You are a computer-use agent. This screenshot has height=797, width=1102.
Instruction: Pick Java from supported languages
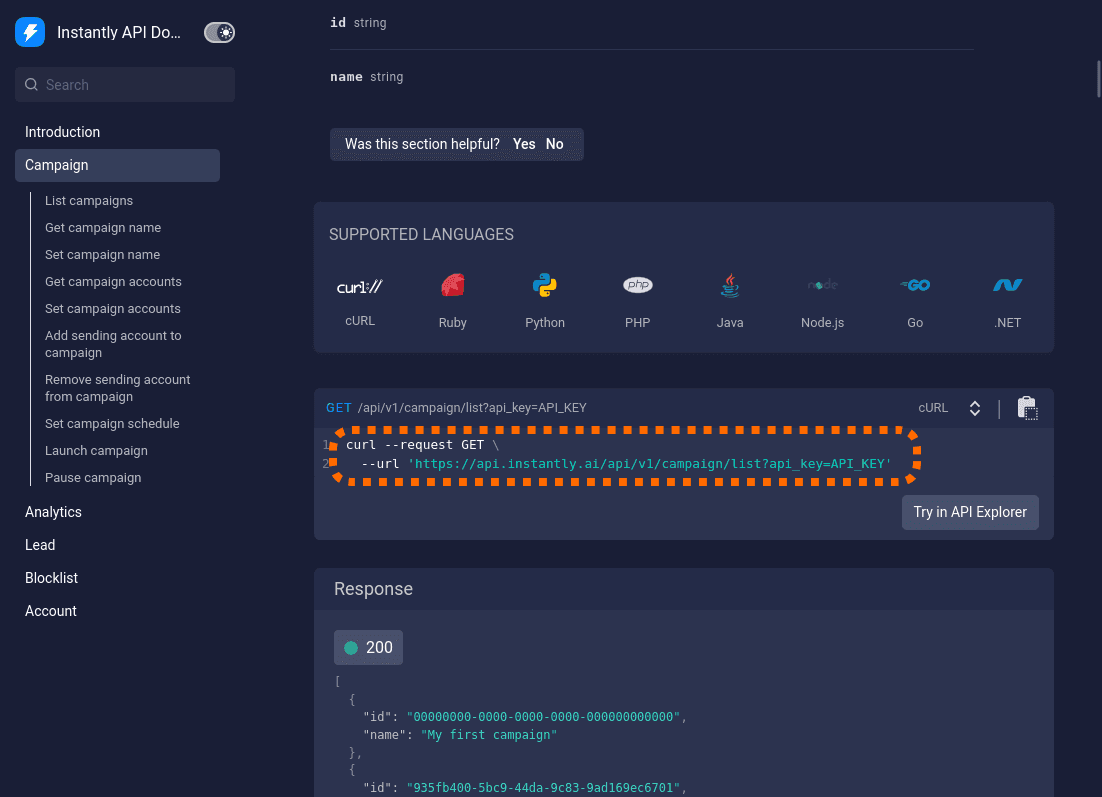coord(730,297)
